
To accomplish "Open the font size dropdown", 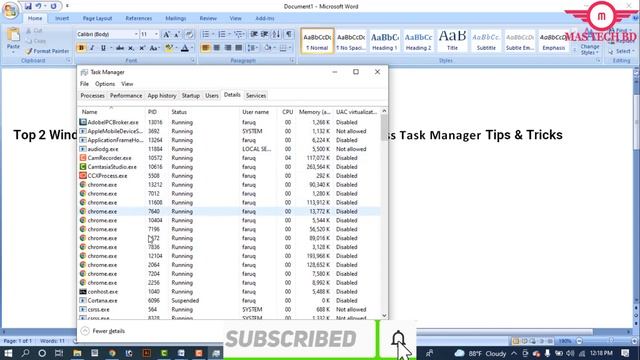I will click(156, 35).
